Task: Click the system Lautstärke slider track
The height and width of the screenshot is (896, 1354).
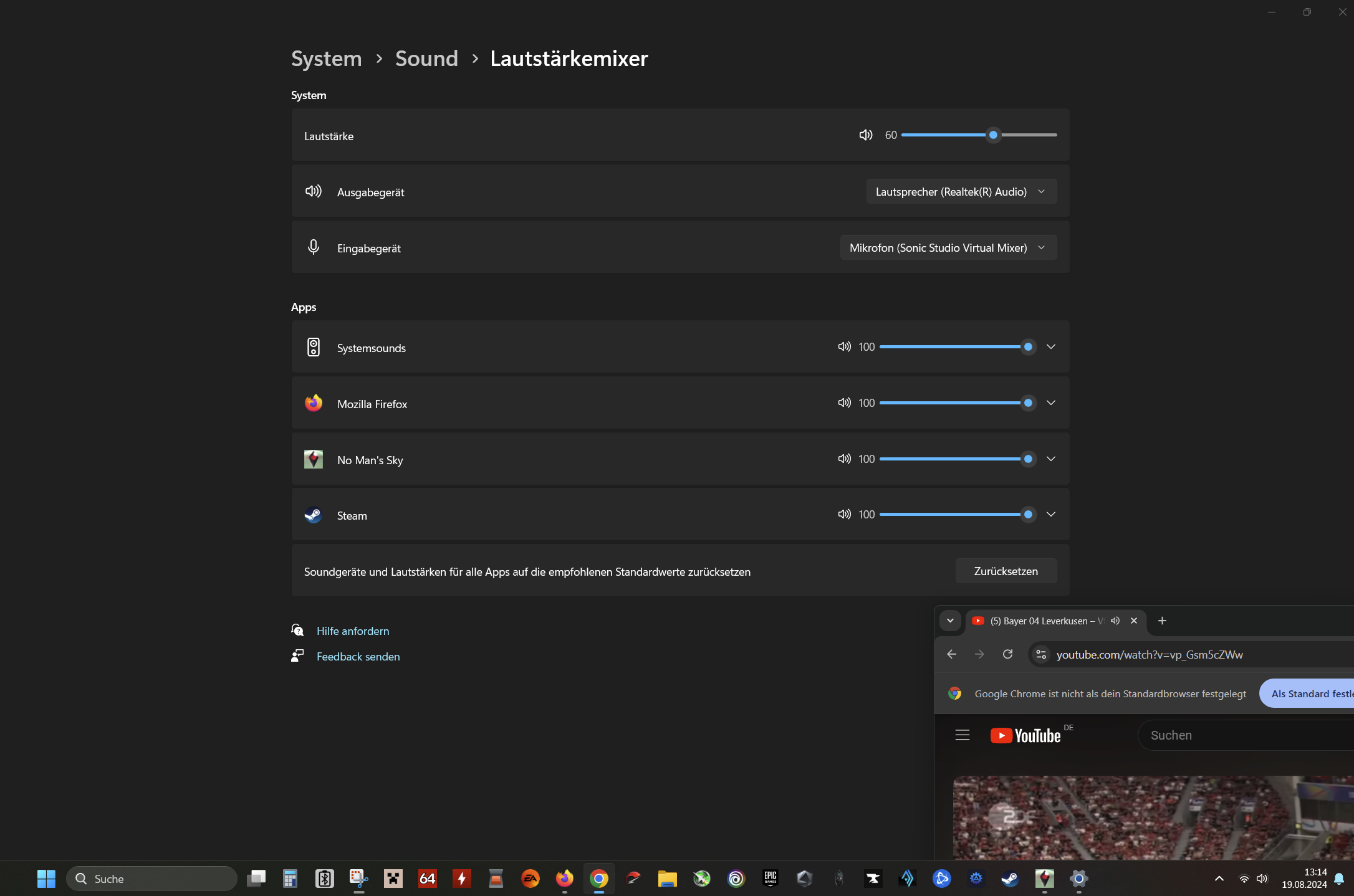Action: click(x=948, y=135)
